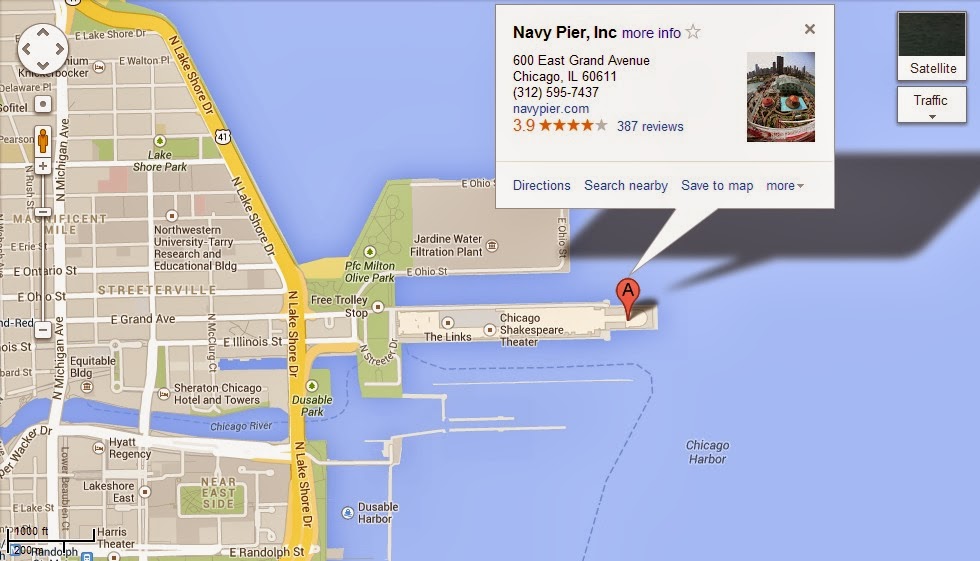Open the 387 reviews link
The image size is (980, 561).
[650, 126]
